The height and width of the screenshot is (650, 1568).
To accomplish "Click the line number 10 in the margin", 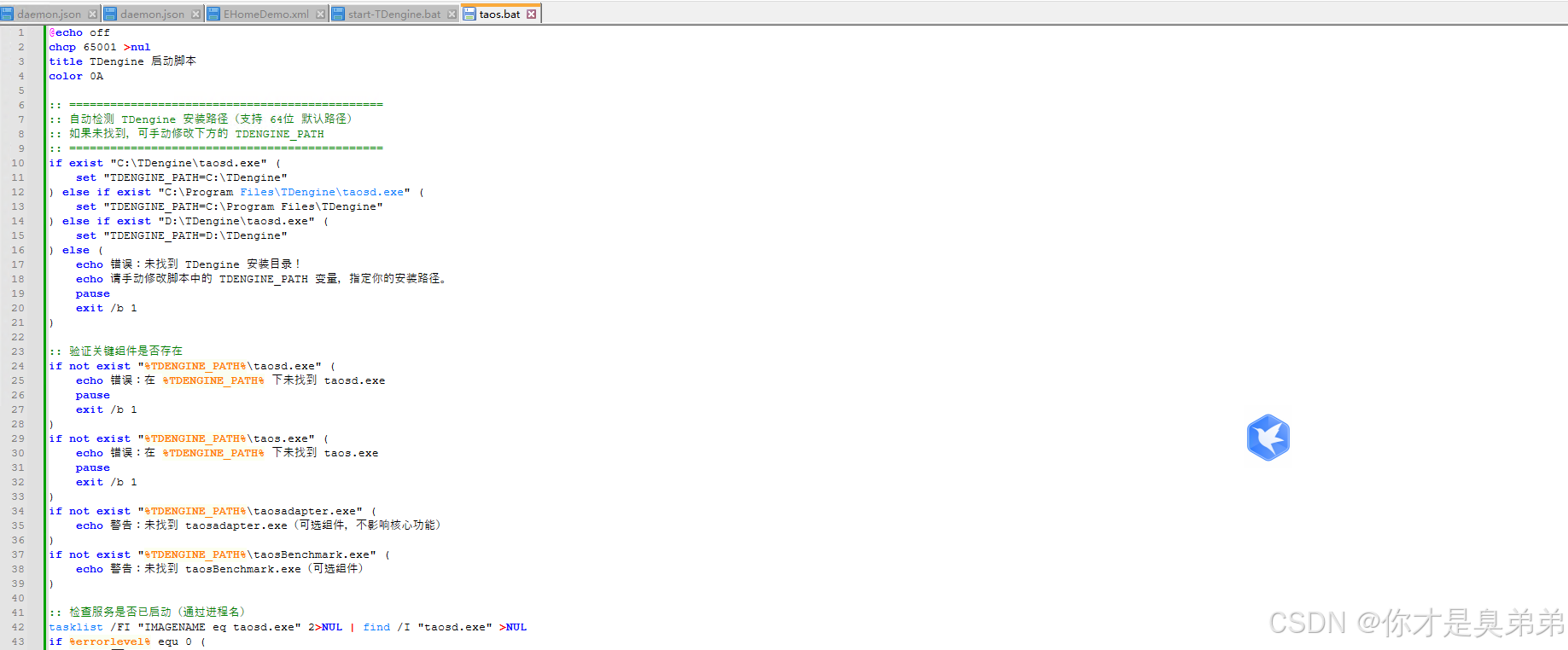I will 18,163.
